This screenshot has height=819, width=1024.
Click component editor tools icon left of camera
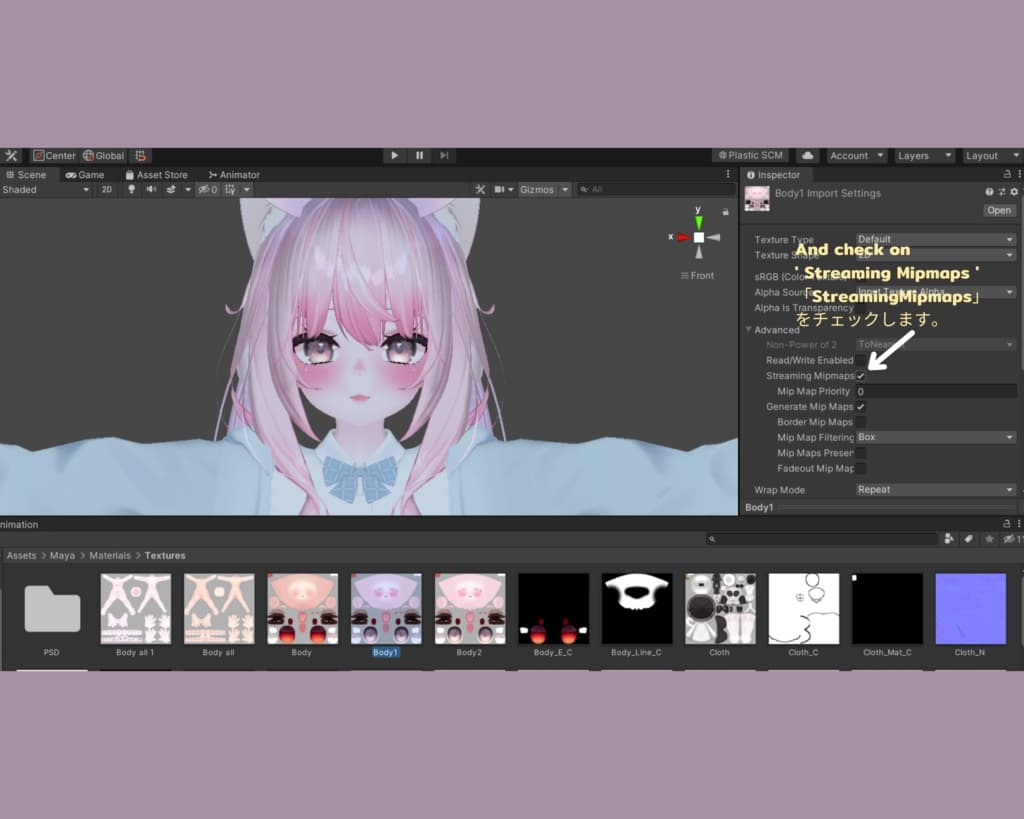[x=480, y=189]
